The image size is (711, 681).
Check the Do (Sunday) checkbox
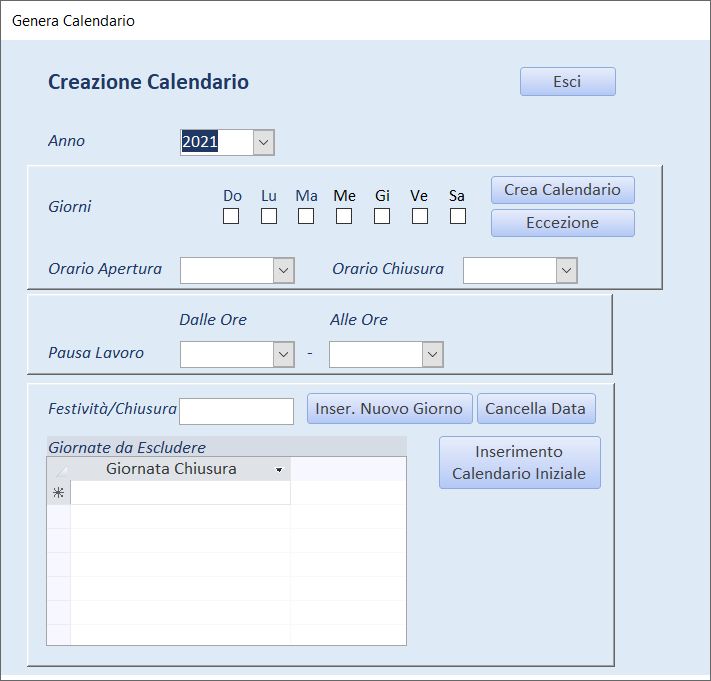[x=231, y=216]
